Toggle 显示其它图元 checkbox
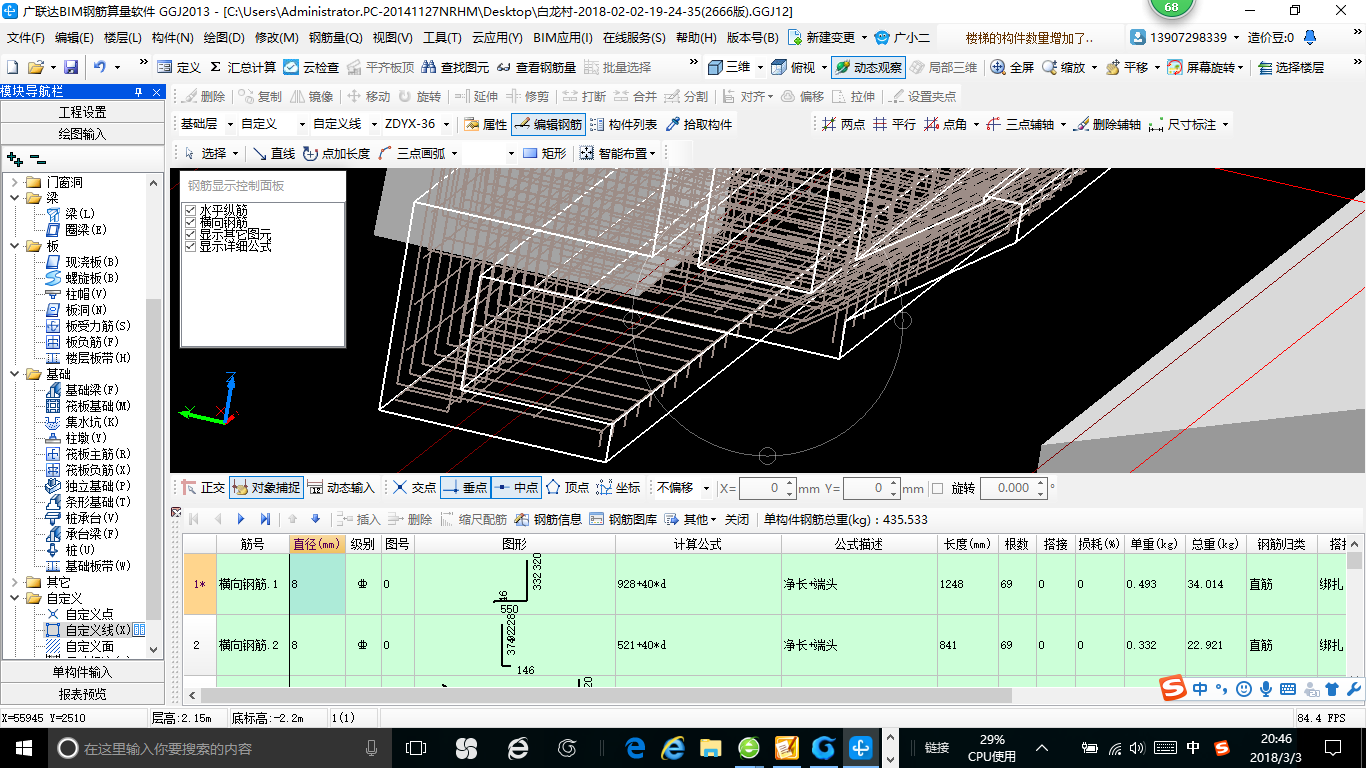The image size is (1366, 768). [x=190, y=234]
